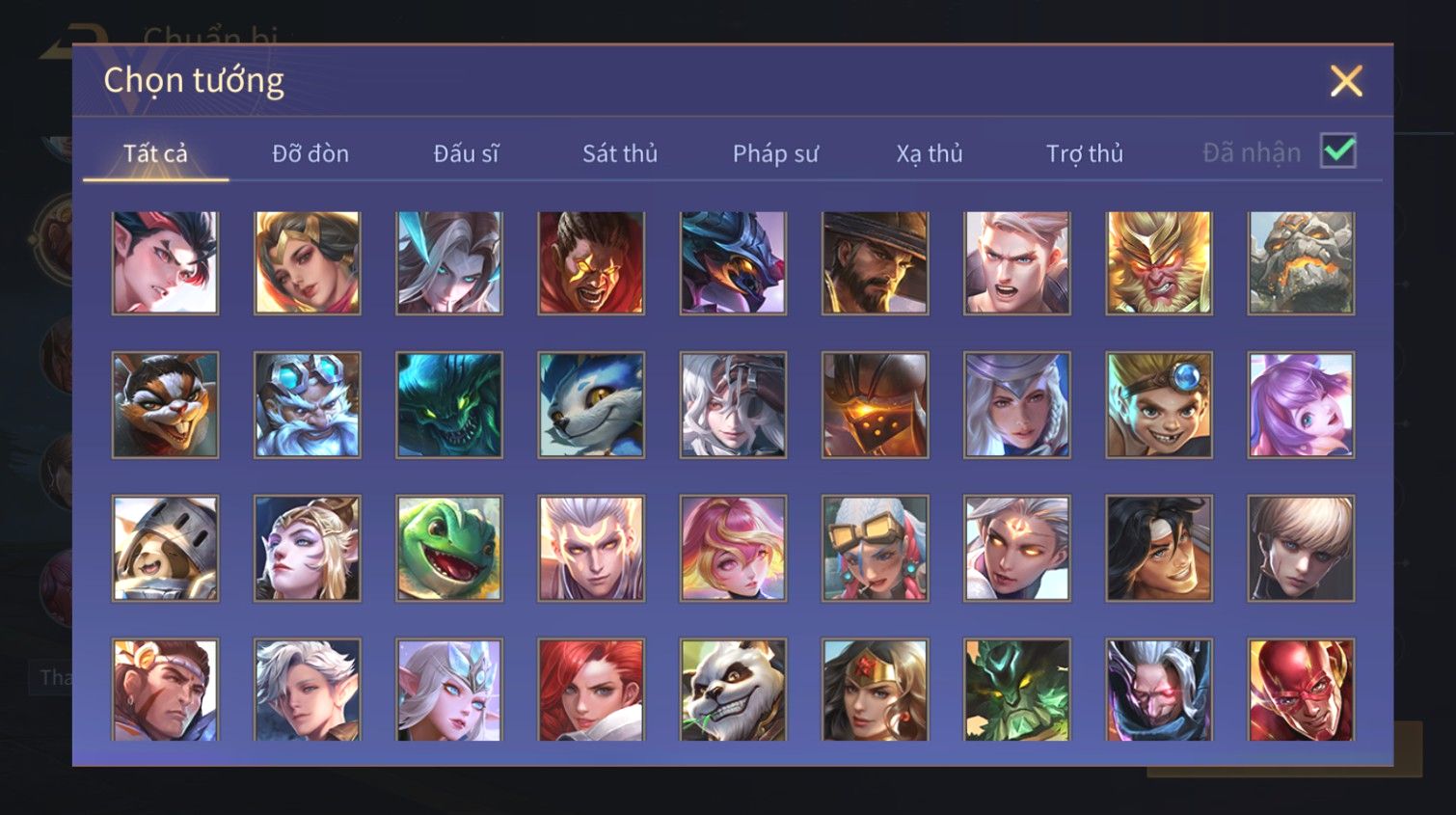Select the stone golem hero portrait

pyautogui.click(x=1301, y=263)
